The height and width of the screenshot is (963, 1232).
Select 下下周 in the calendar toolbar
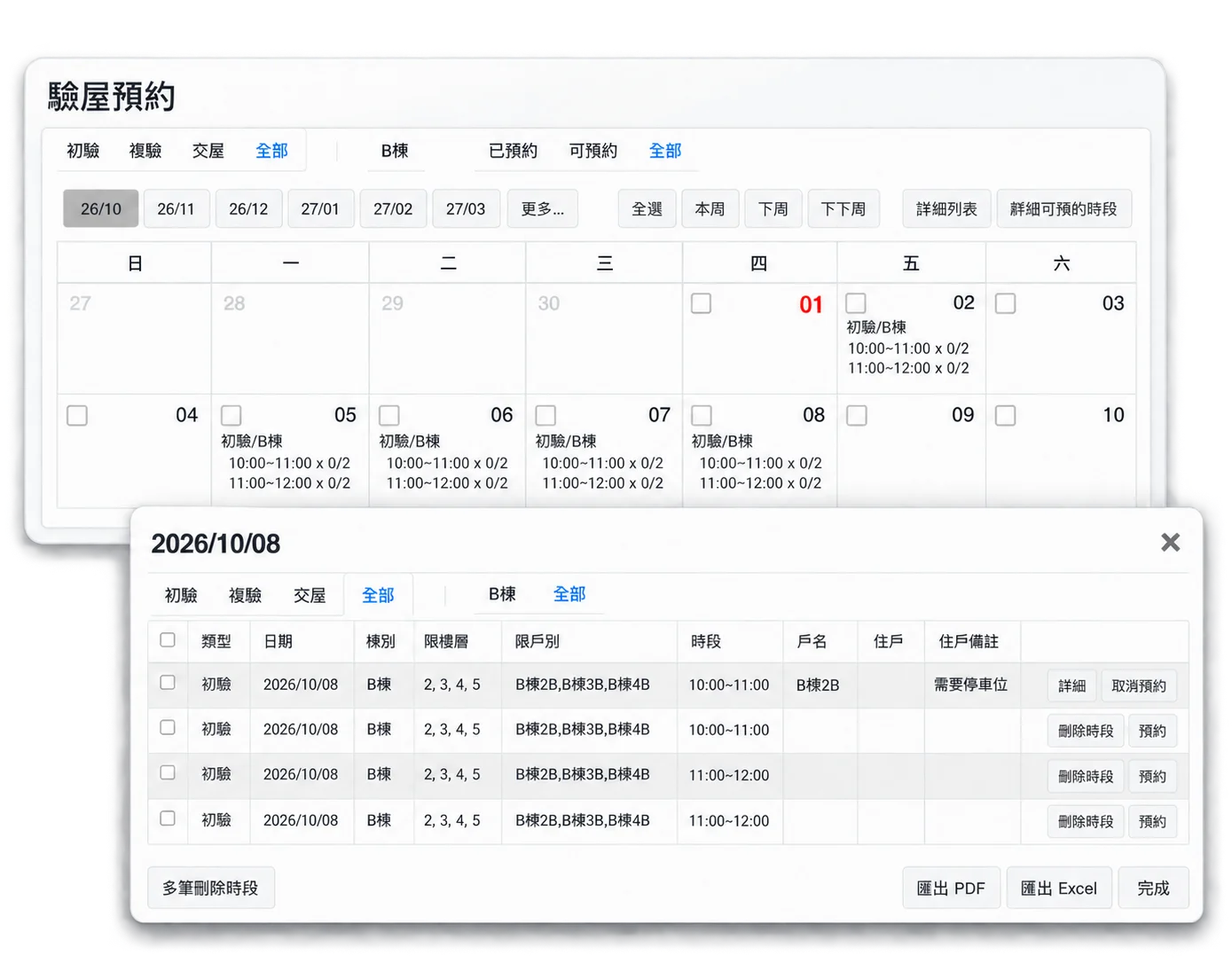[844, 208]
